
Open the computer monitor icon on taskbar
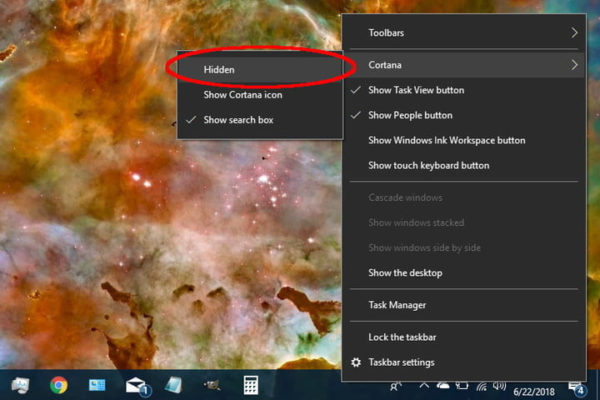[20, 385]
